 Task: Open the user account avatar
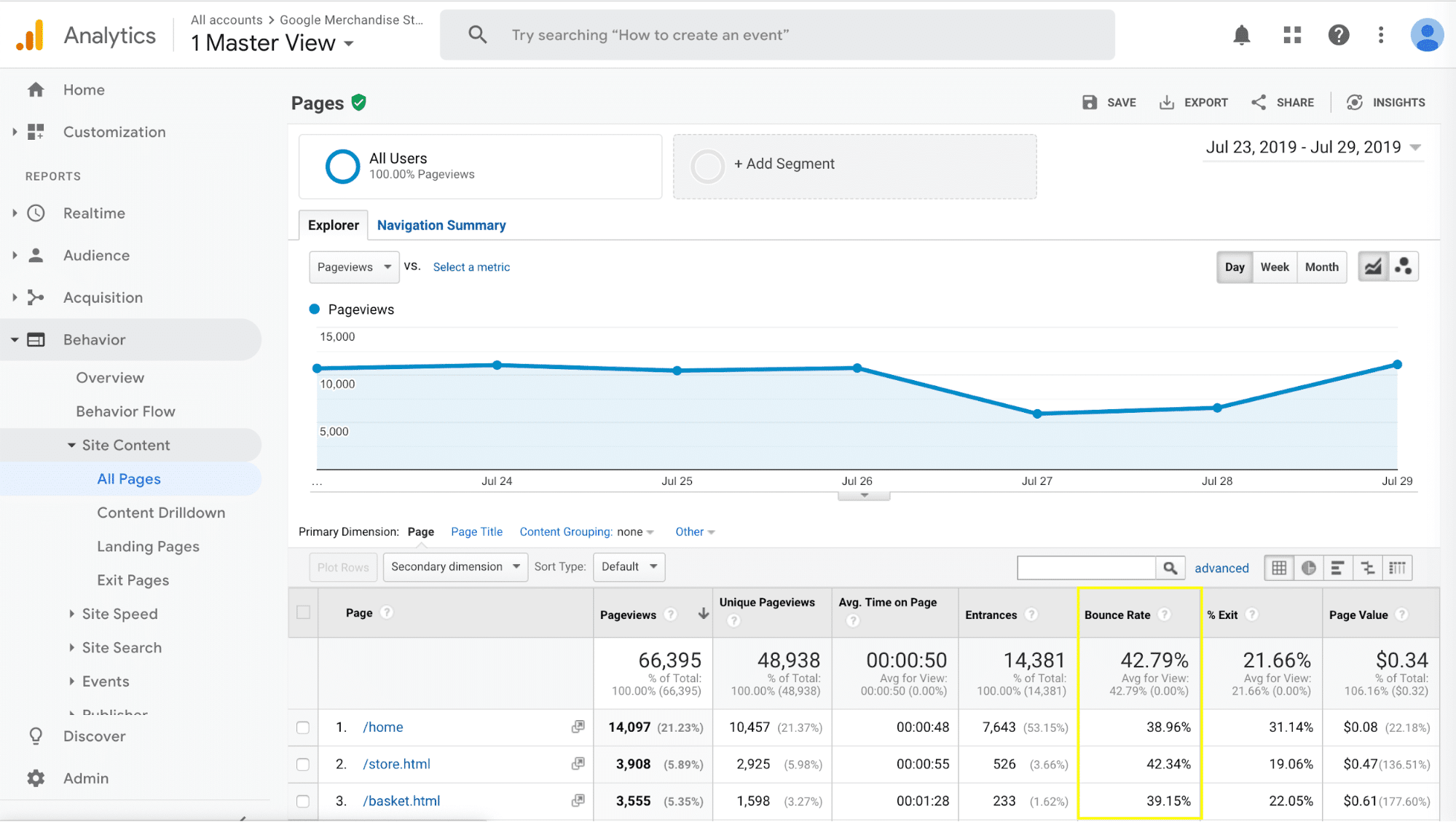[x=1427, y=35]
